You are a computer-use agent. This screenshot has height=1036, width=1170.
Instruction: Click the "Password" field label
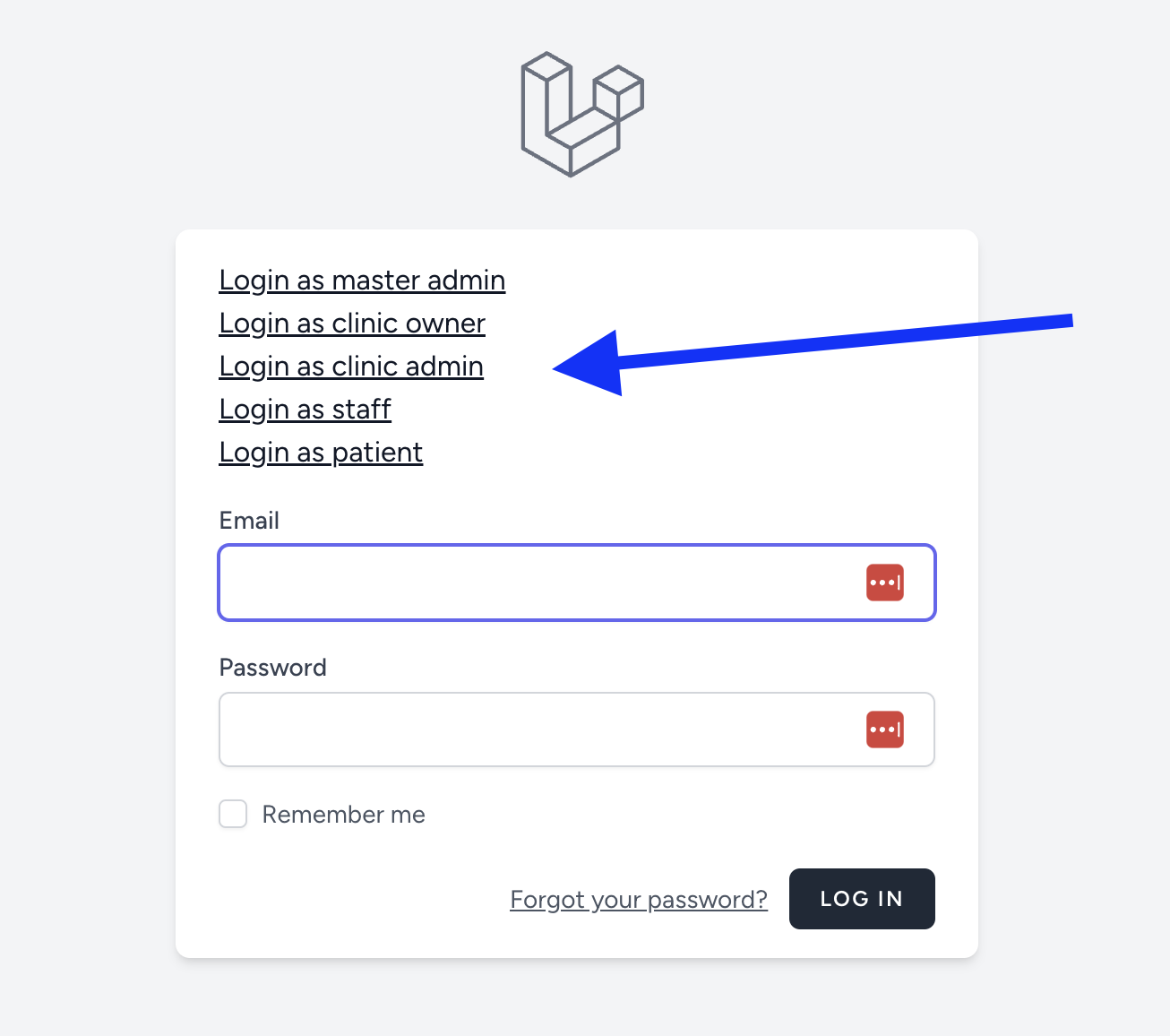[x=272, y=668]
